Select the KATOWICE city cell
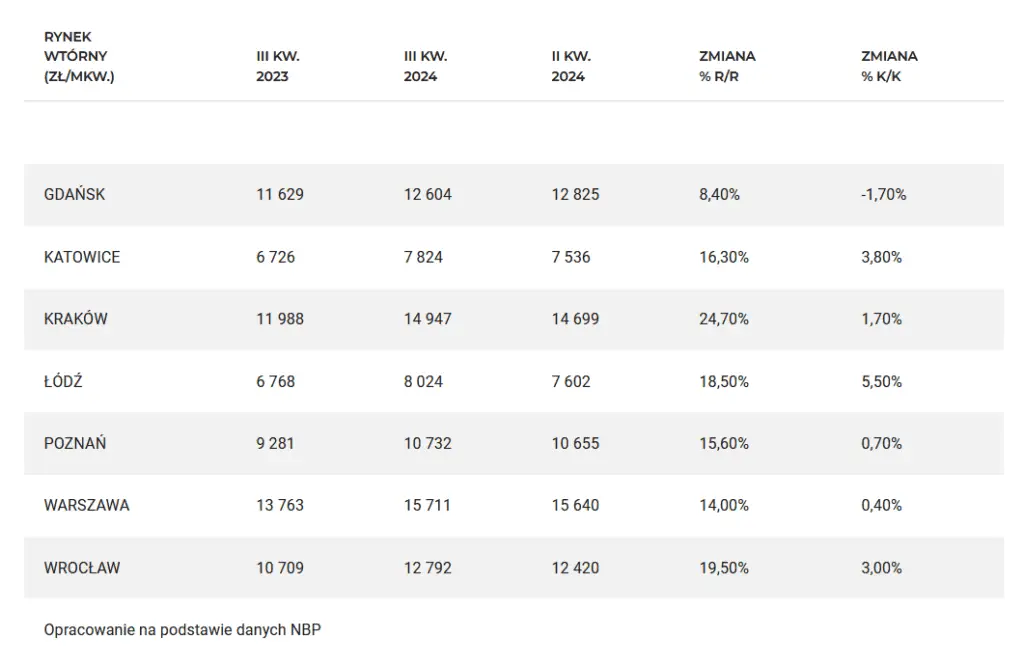 click(x=82, y=257)
